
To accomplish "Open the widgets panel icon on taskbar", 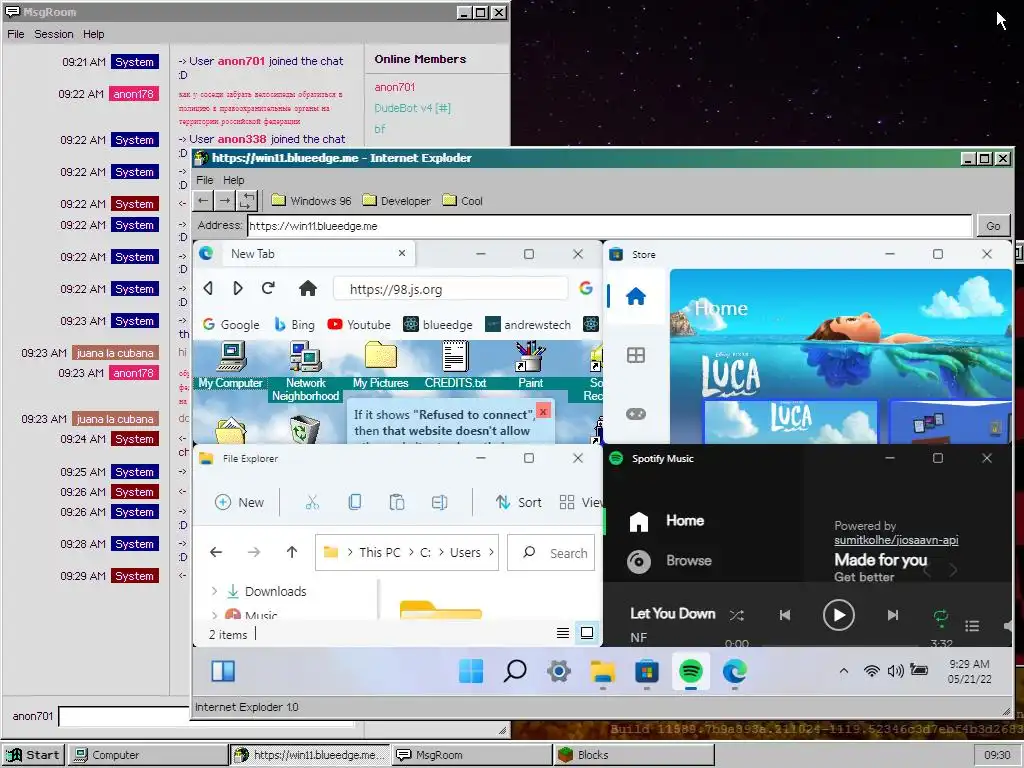I will [x=223, y=671].
